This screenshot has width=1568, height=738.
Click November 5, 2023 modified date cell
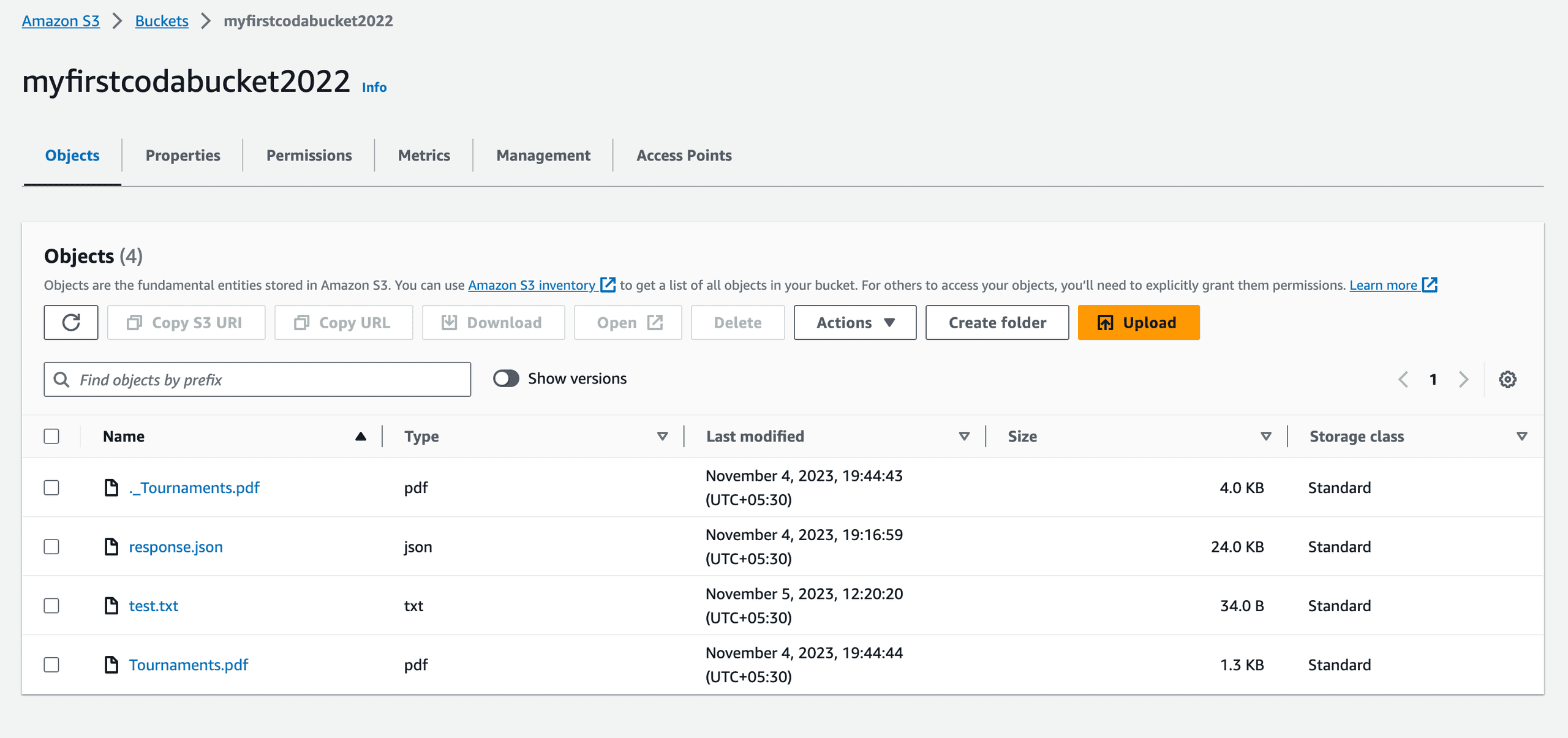pyautogui.click(x=804, y=606)
